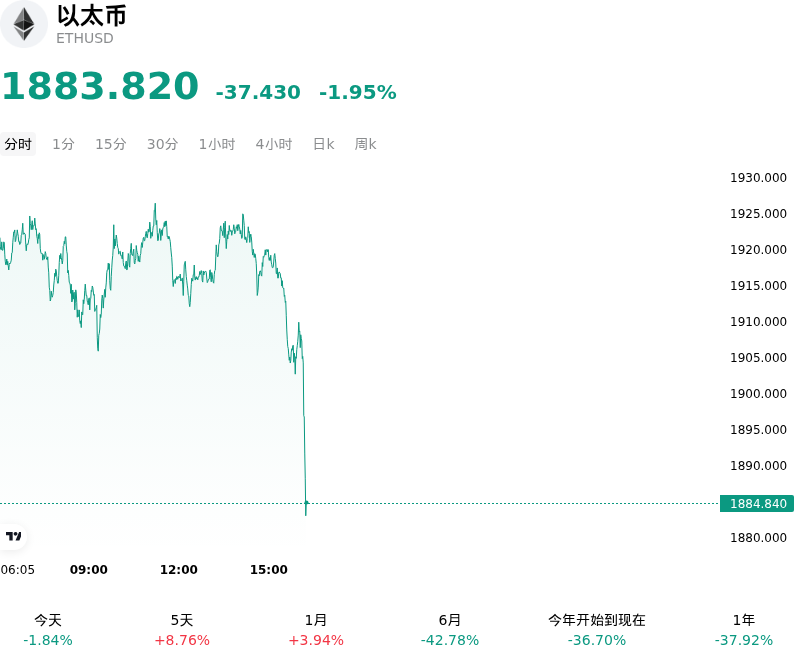Image resolution: width=800 pixels, height=660 pixels.
Task: Select the 分时 timeframe tab
Action: pyautogui.click(x=18, y=144)
